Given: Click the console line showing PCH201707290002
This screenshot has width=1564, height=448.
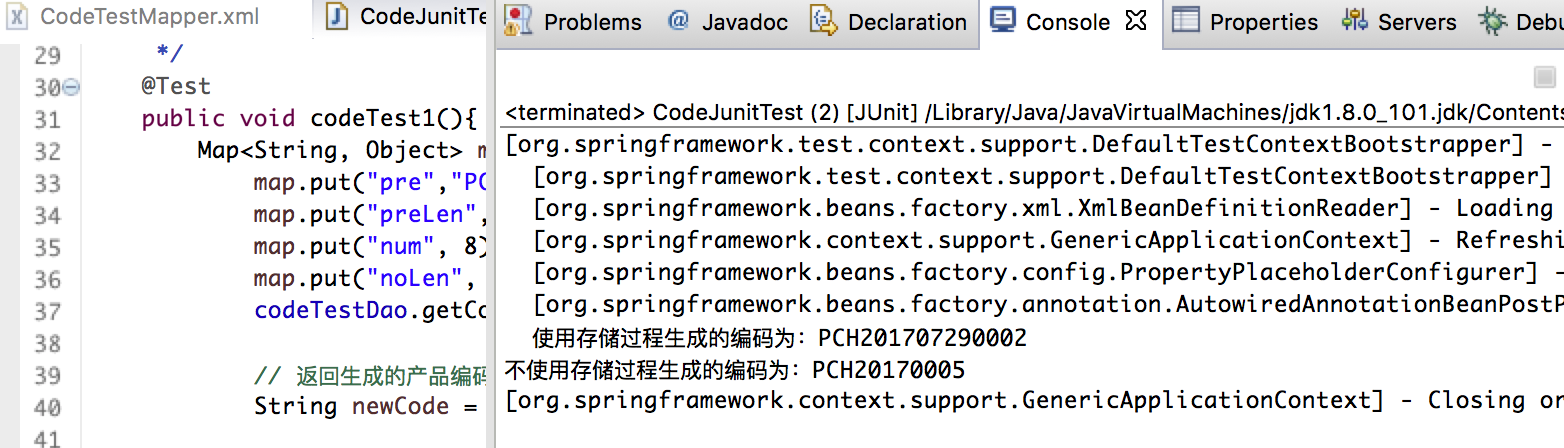Looking at the screenshot, I should 779,338.
